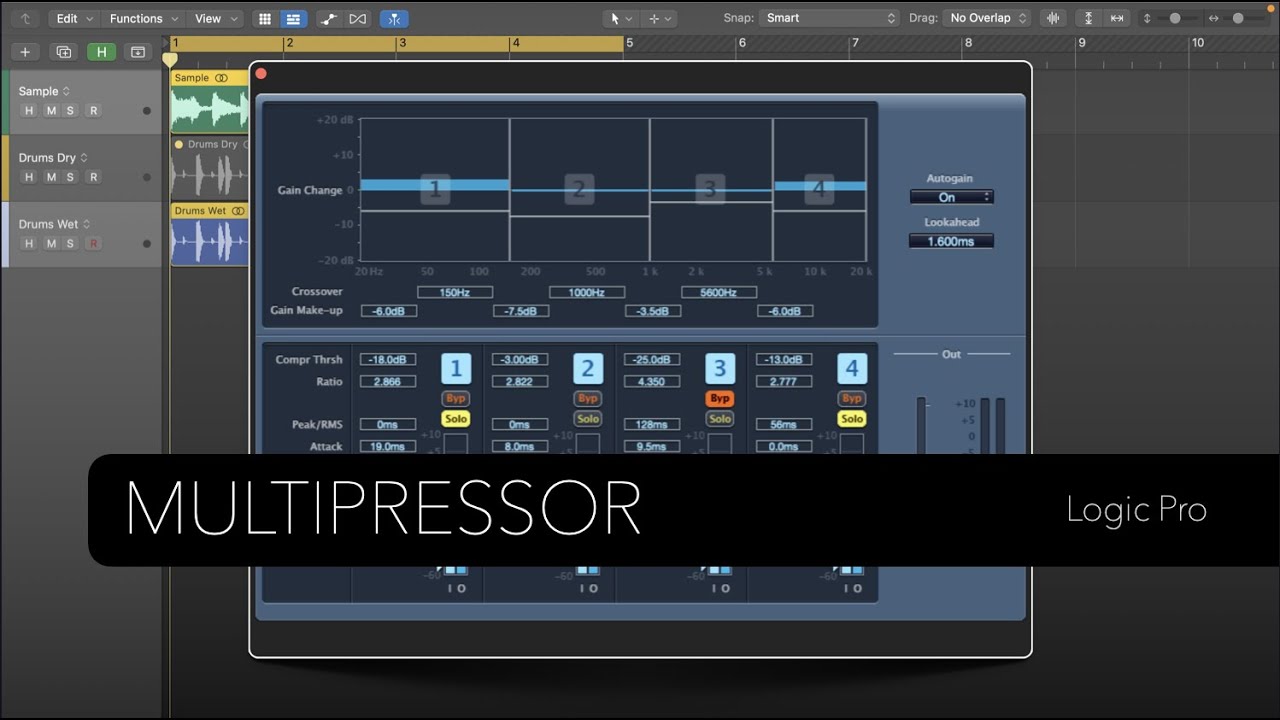Click band 3 marker in gain graph
The image size is (1280, 720).
click(x=709, y=190)
